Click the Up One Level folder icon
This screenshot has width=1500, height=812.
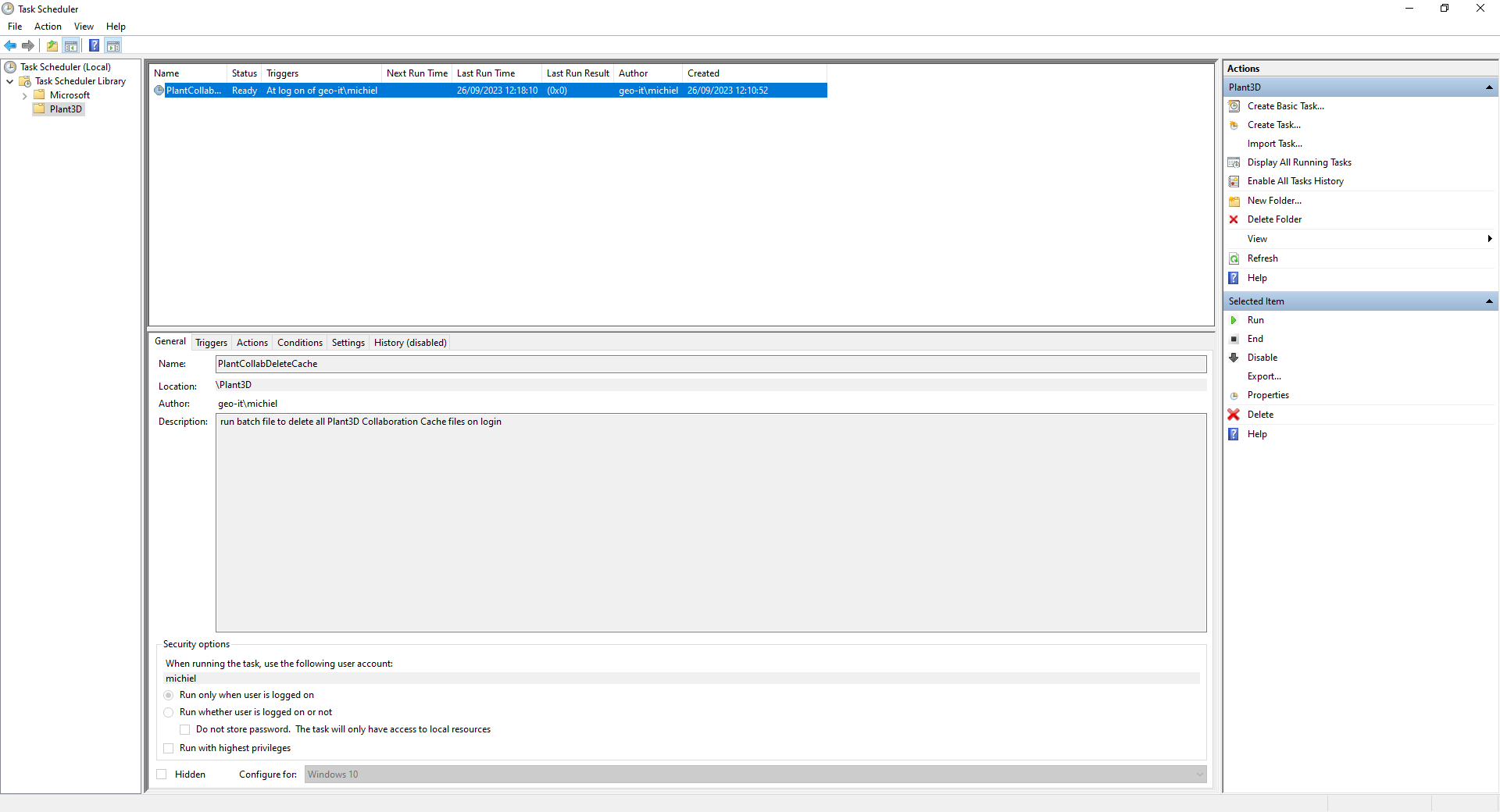[x=52, y=45]
